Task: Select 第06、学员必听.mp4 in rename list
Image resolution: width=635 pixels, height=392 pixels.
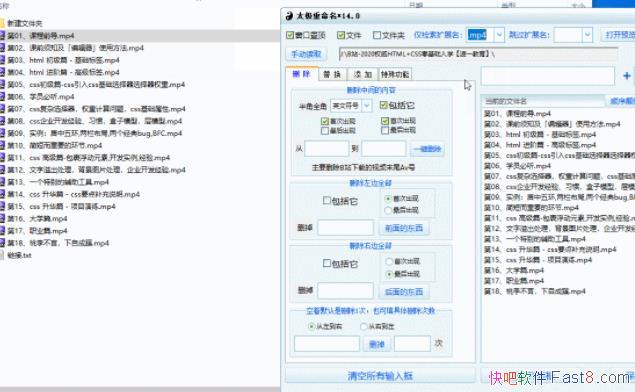Action: [518, 166]
